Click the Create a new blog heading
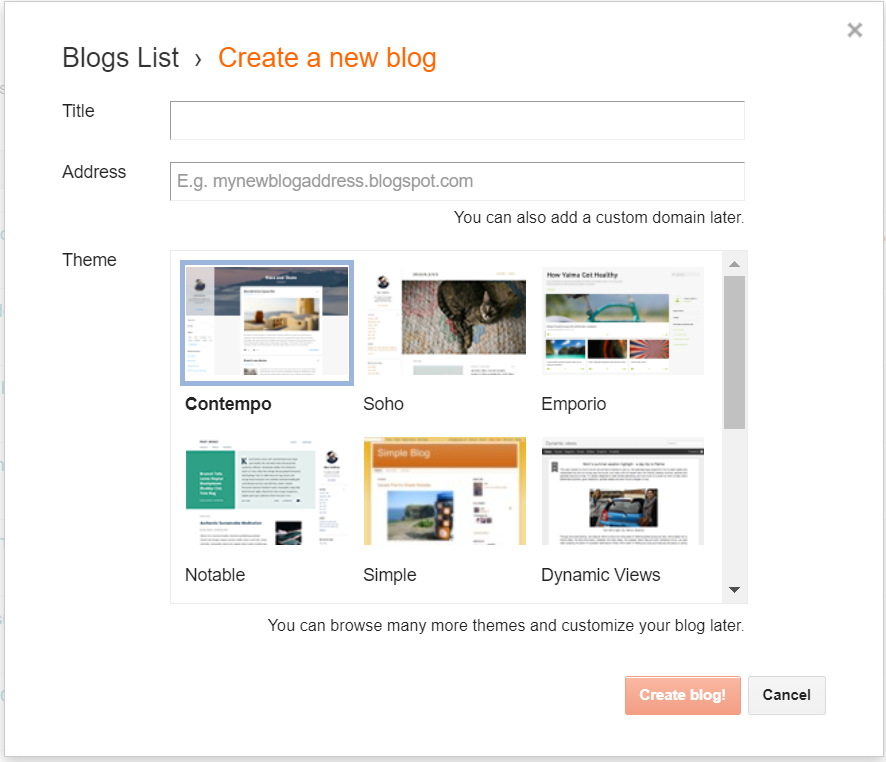 click(x=327, y=58)
